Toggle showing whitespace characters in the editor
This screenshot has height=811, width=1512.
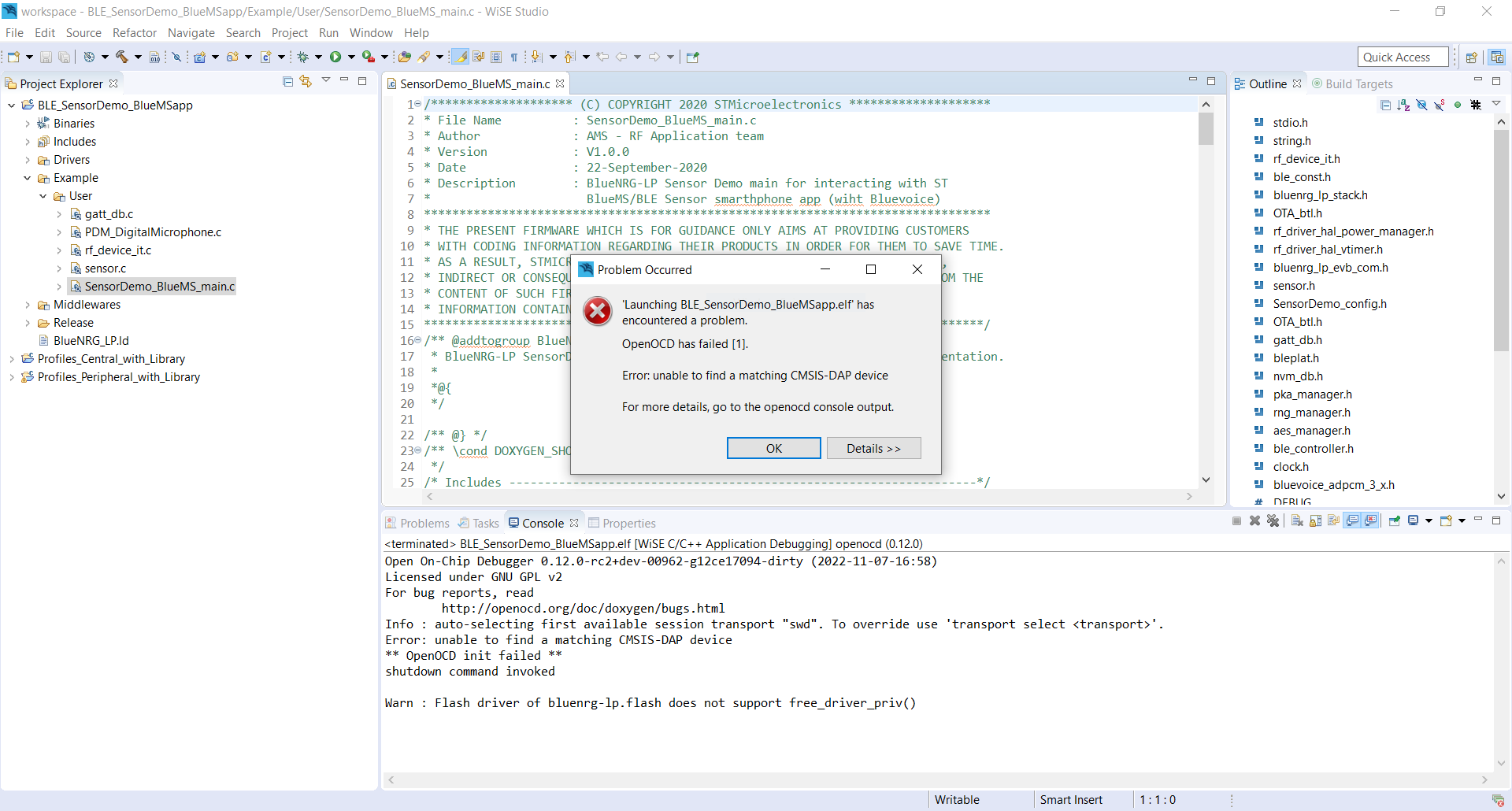pyautogui.click(x=514, y=56)
